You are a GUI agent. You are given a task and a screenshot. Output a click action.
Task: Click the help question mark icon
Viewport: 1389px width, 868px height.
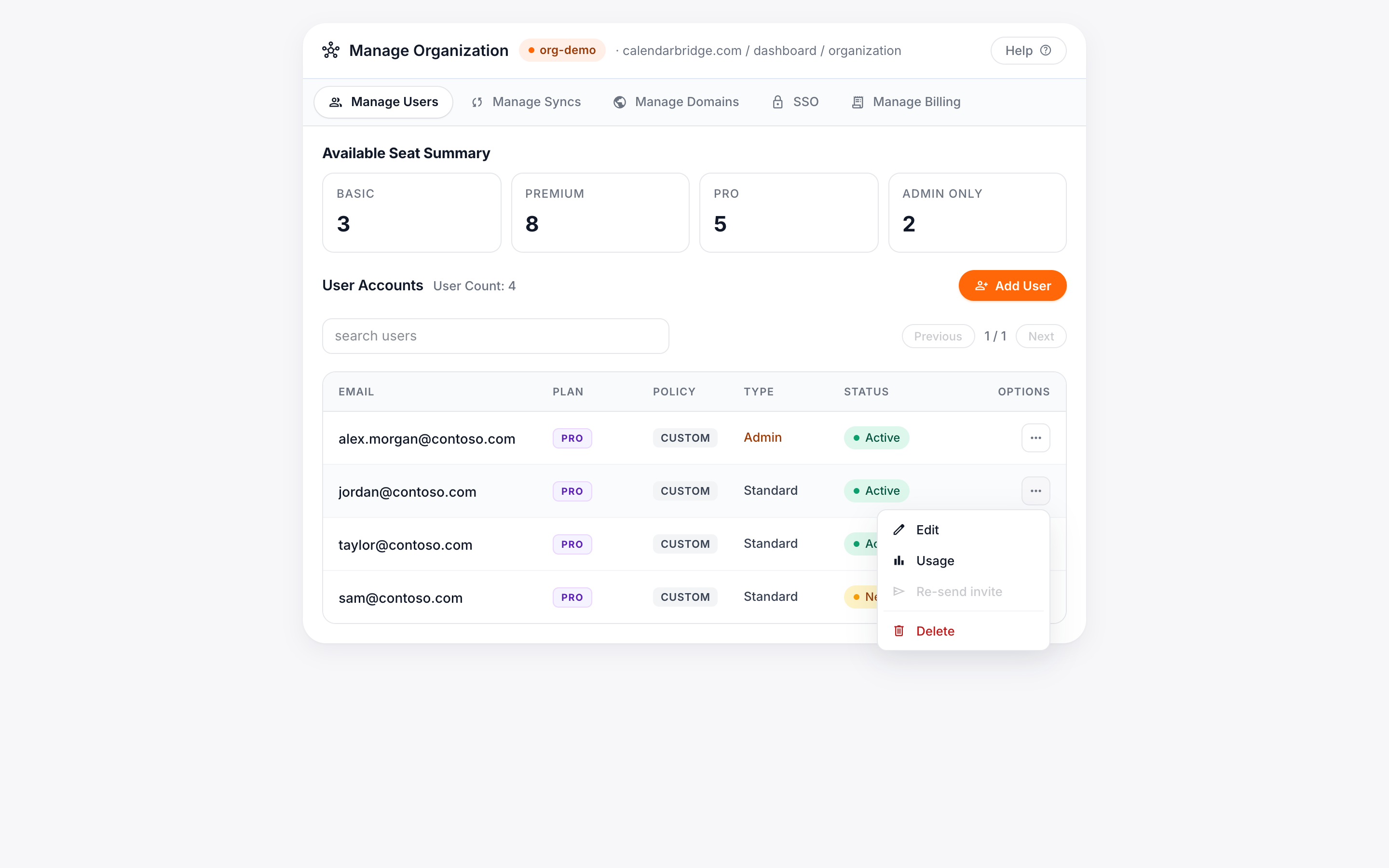click(1045, 51)
